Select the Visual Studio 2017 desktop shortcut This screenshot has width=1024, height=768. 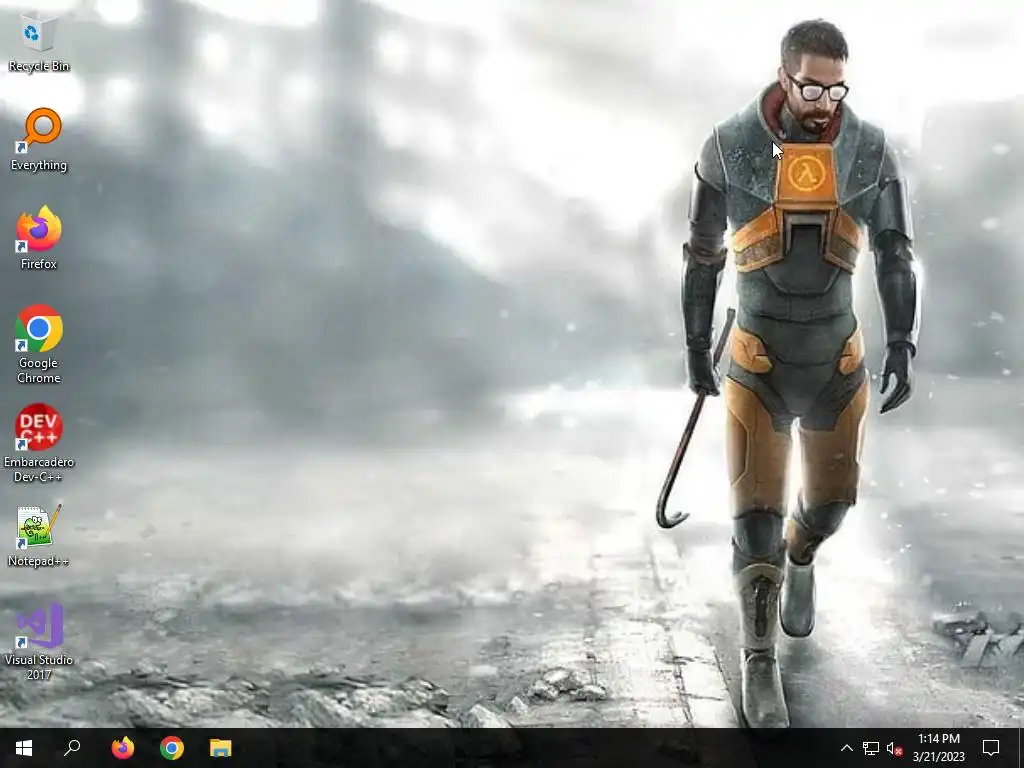coord(39,641)
